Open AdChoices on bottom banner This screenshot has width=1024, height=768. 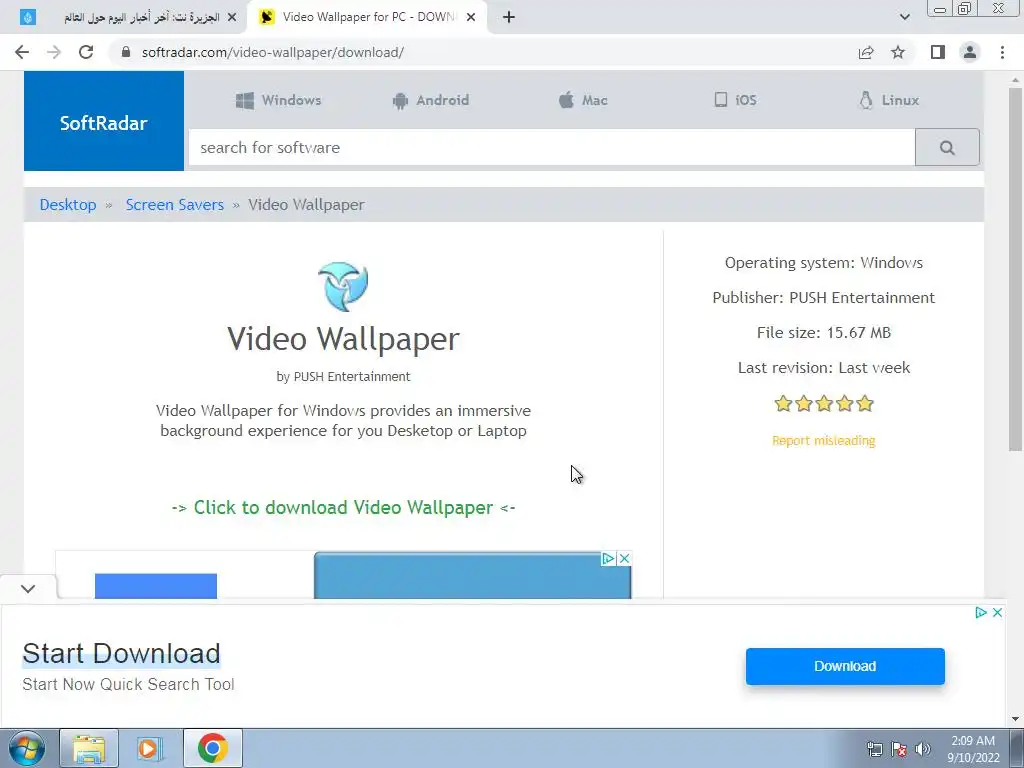(981, 613)
